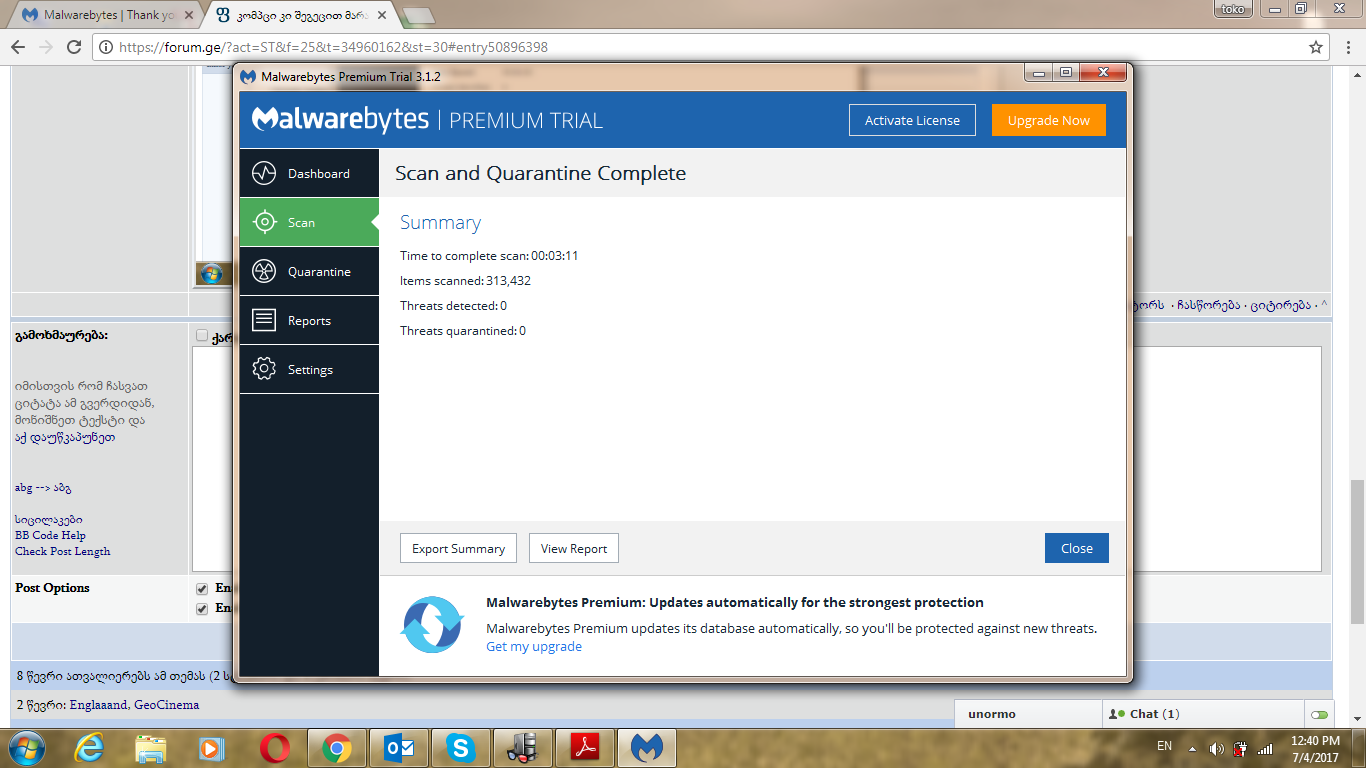The height and width of the screenshot is (768, 1366).
Task: Go to Reports in Malwarebytes sidebar
Action: coord(309,320)
